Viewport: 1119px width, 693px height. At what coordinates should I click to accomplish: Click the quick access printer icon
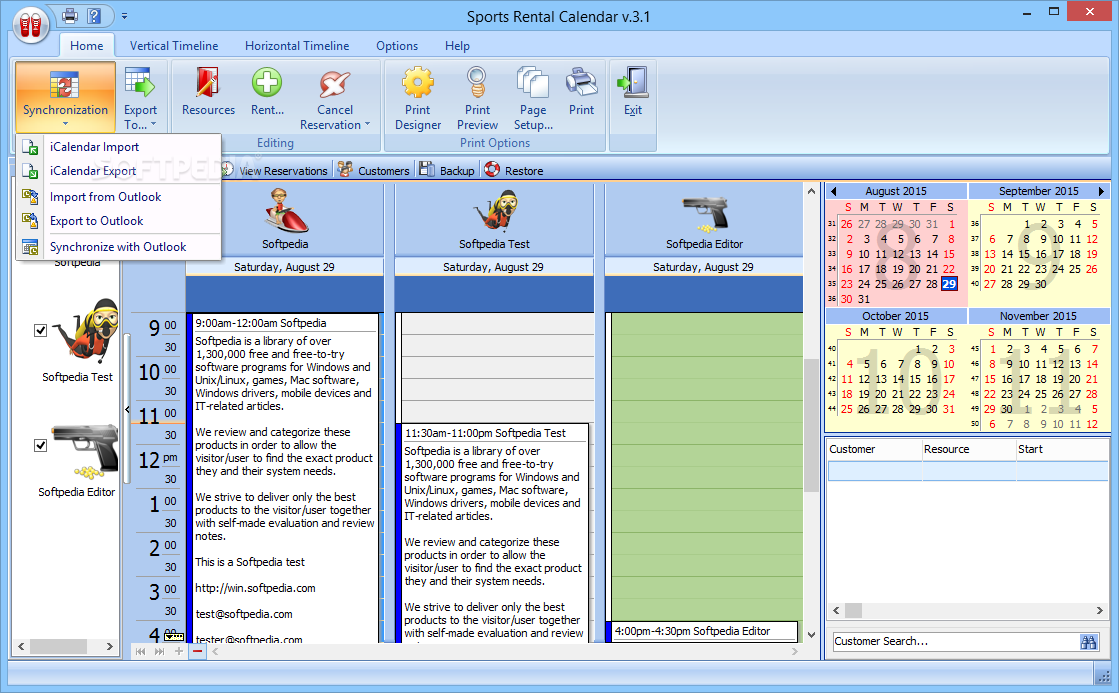pos(69,15)
